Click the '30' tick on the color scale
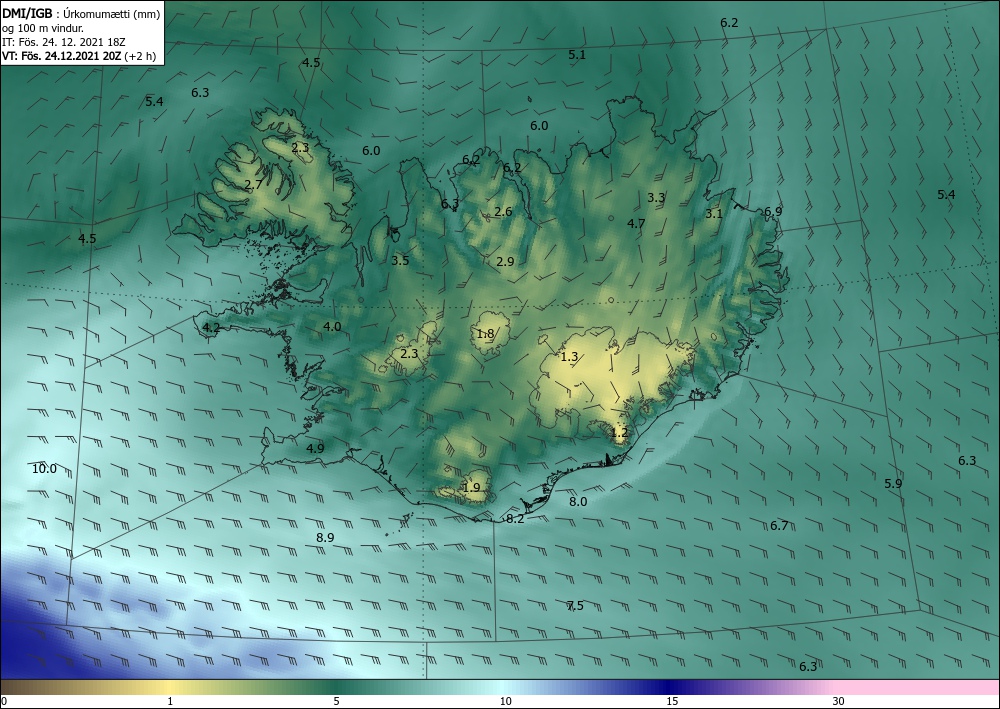Viewport: 1000px width, 709px height. pyautogui.click(x=838, y=701)
